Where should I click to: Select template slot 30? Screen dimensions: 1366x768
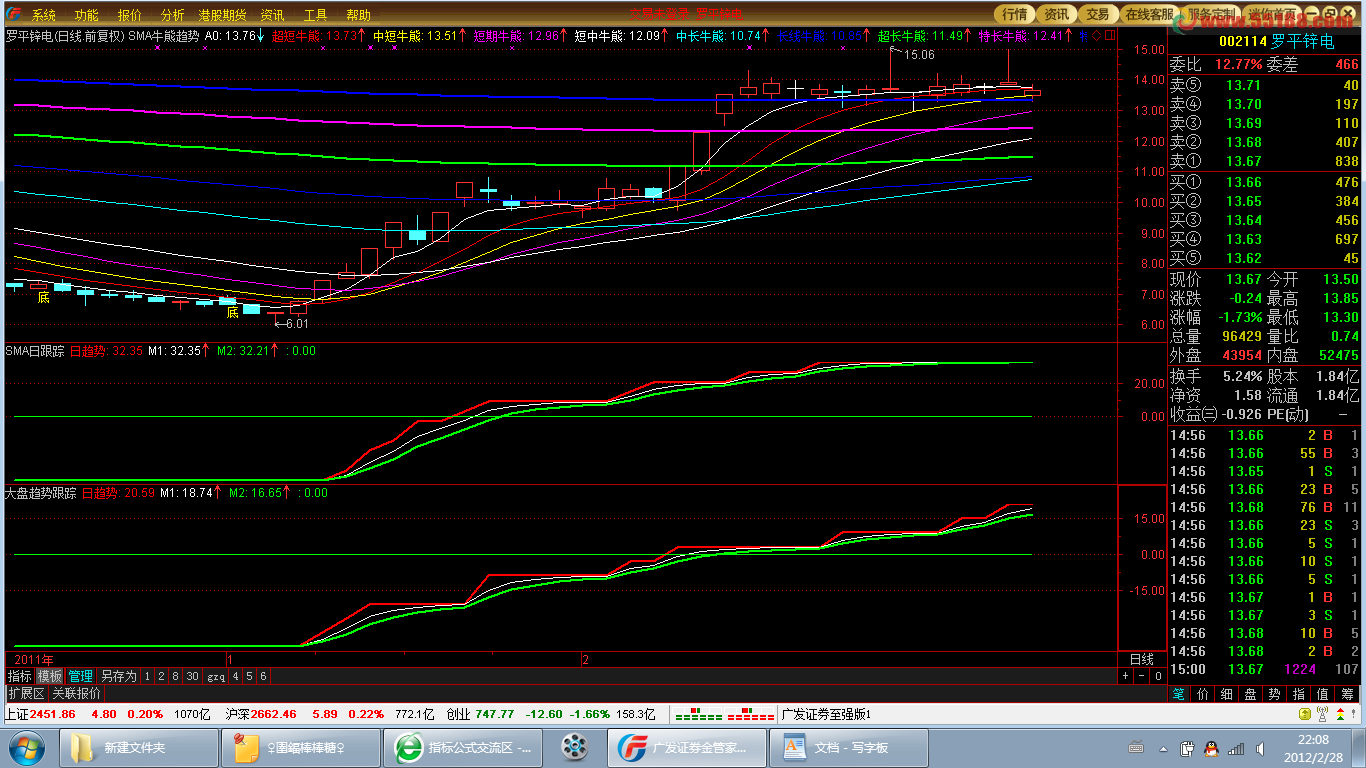[x=192, y=676]
